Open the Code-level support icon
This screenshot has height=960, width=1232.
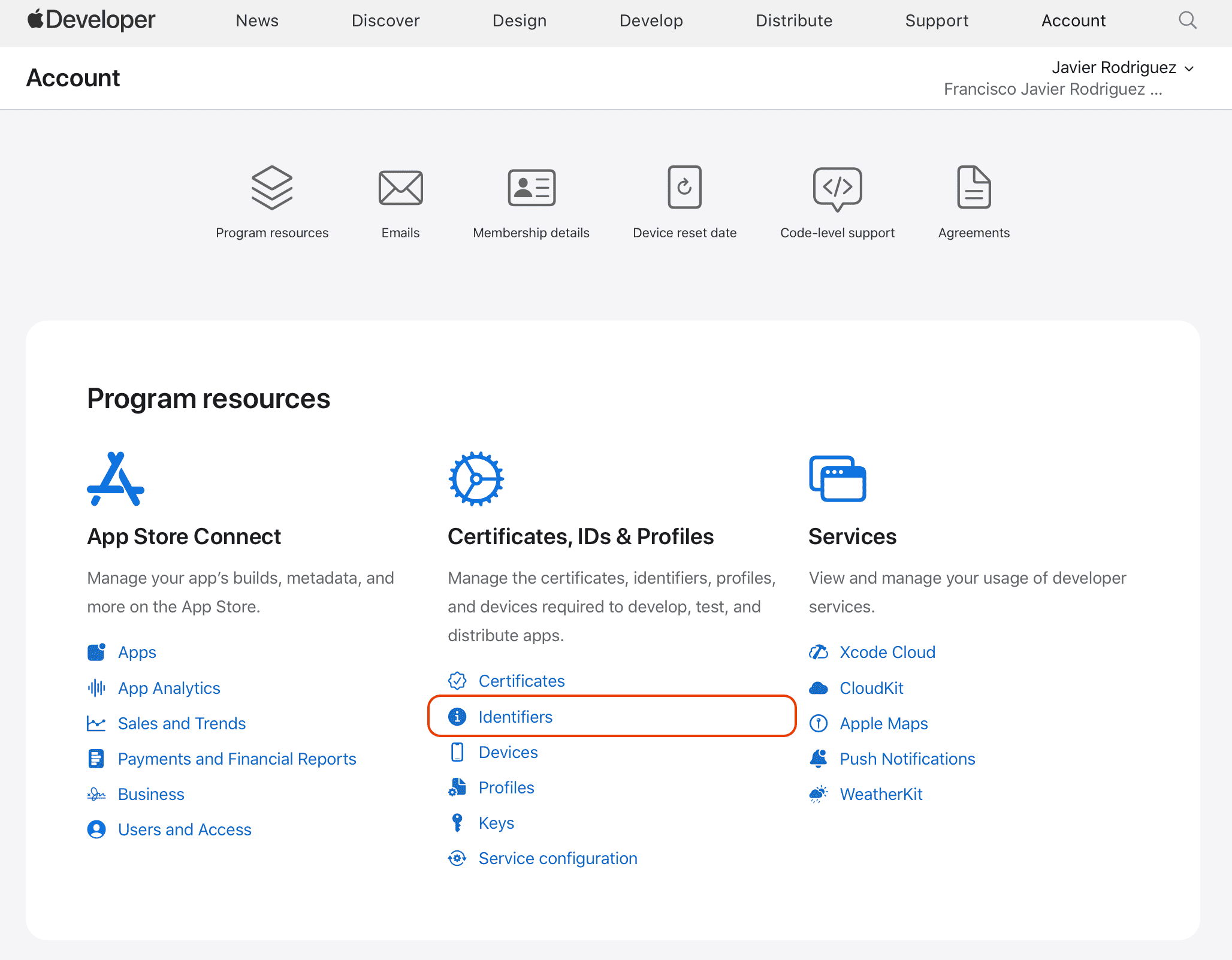[x=837, y=189]
